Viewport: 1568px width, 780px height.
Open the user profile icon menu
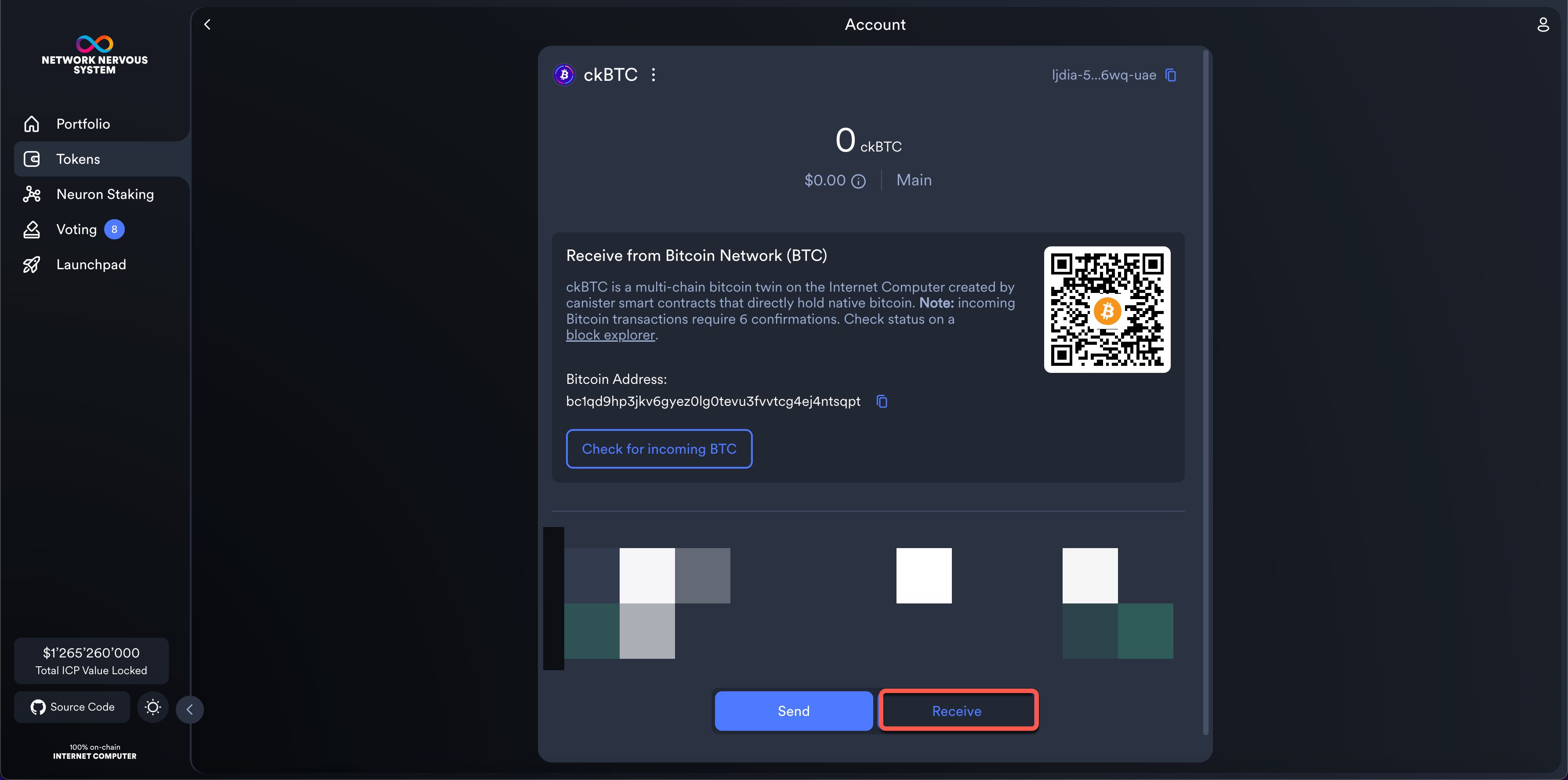(x=1543, y=24)
